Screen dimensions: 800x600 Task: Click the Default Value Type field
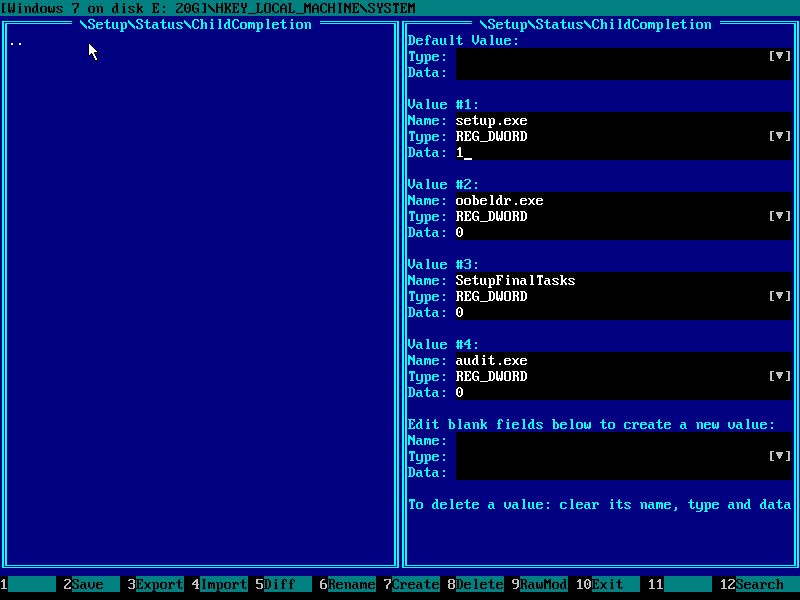point(611,56)
